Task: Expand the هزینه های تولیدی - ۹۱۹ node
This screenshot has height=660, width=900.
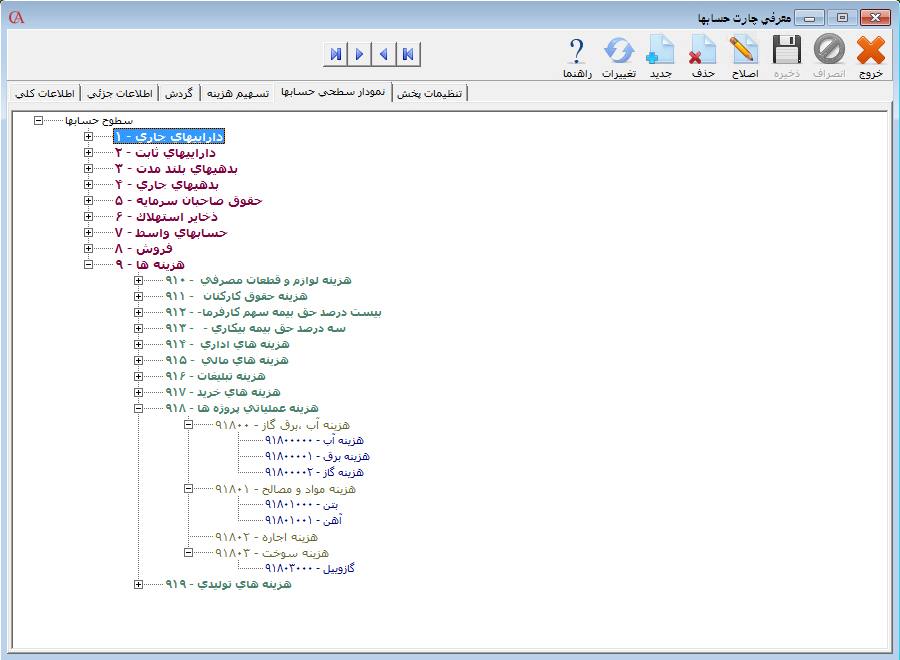Action: coord(139,585)
